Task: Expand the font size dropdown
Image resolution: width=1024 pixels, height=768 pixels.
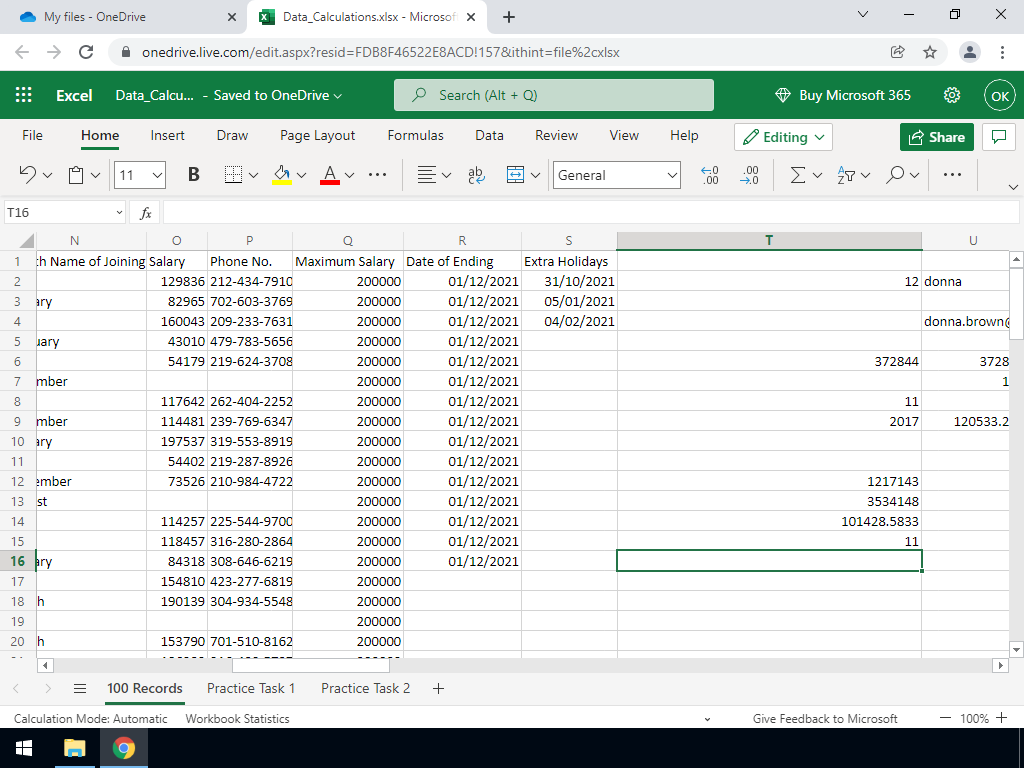Action: 157,175
